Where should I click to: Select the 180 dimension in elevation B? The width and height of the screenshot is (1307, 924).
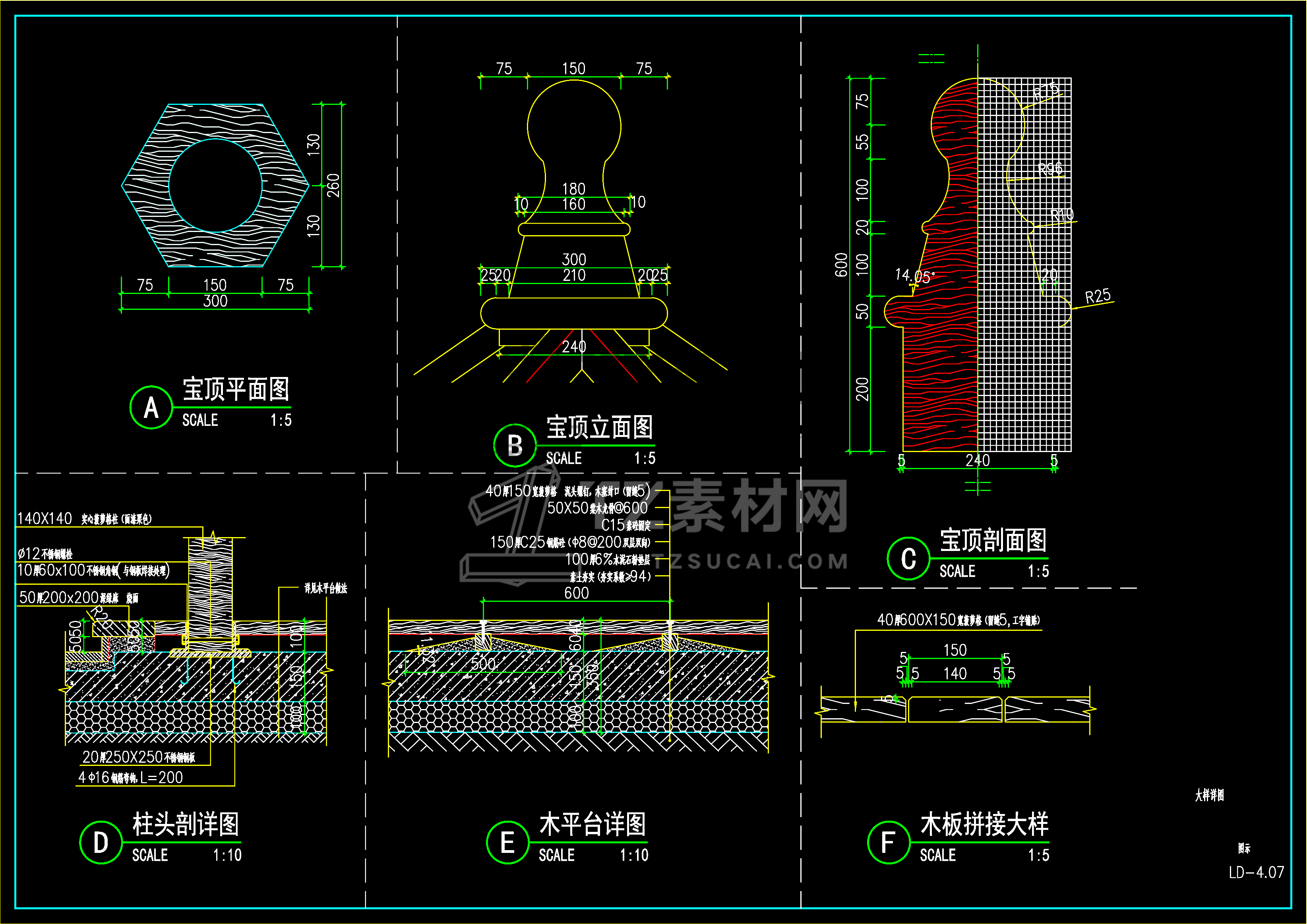click(x=574, y=189)
